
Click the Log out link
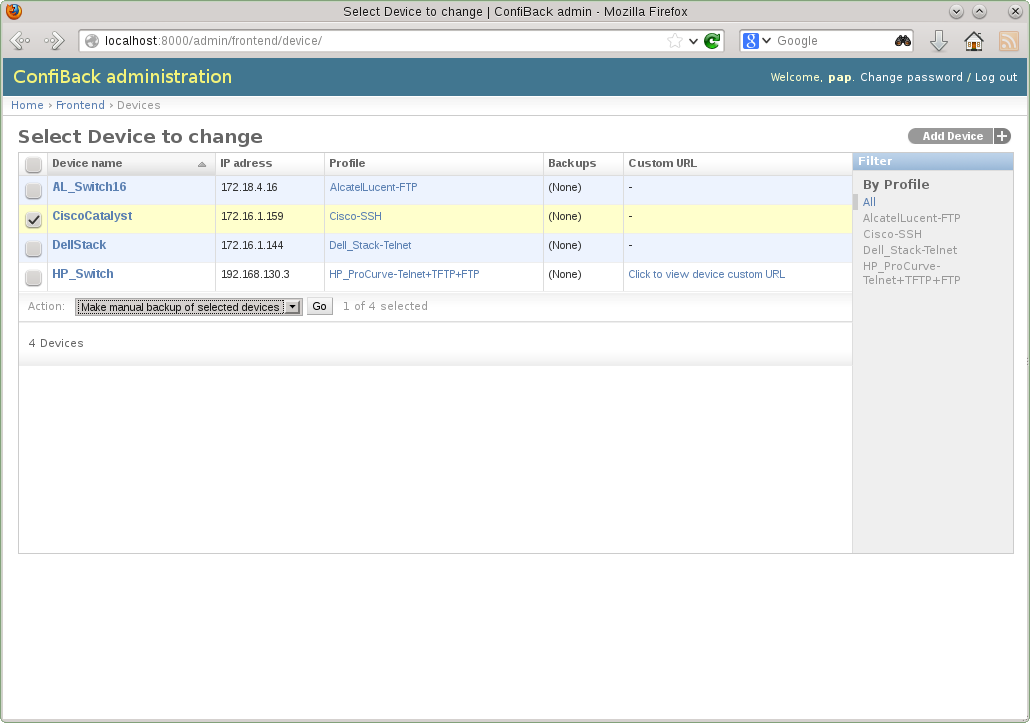[995, 77]
